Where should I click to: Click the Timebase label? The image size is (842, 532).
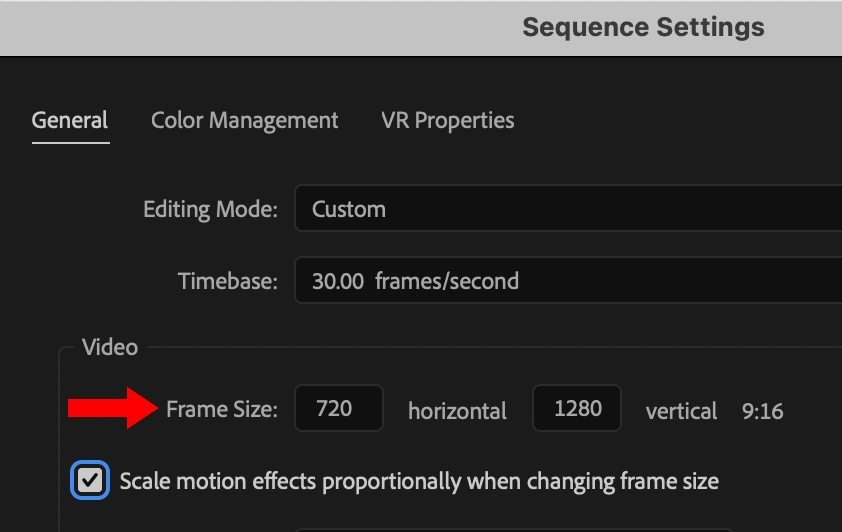pyautogui.click(x=227, y=281)
